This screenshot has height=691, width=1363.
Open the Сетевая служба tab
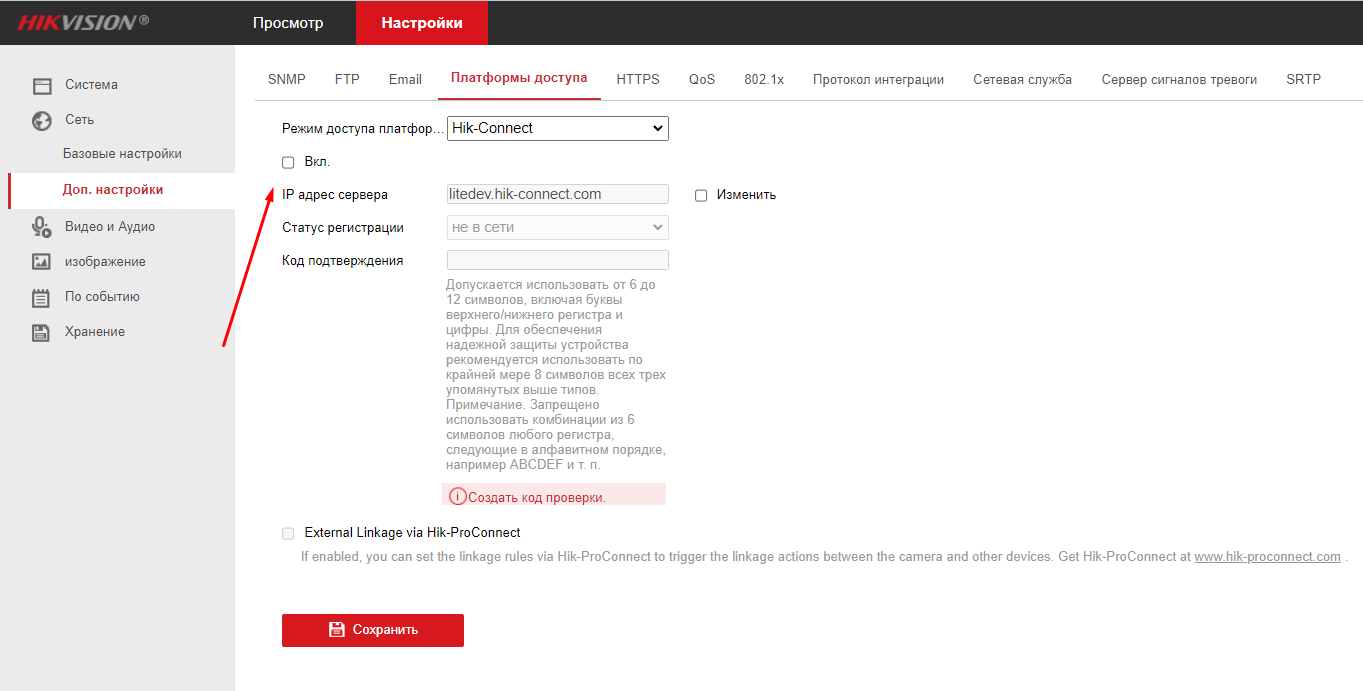point(1023,79)
